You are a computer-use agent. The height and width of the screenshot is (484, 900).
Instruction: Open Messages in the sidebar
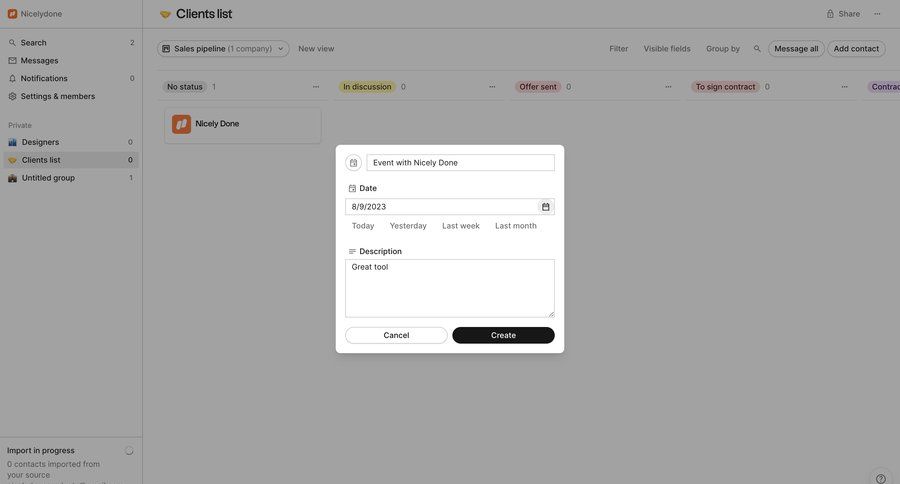39,61
